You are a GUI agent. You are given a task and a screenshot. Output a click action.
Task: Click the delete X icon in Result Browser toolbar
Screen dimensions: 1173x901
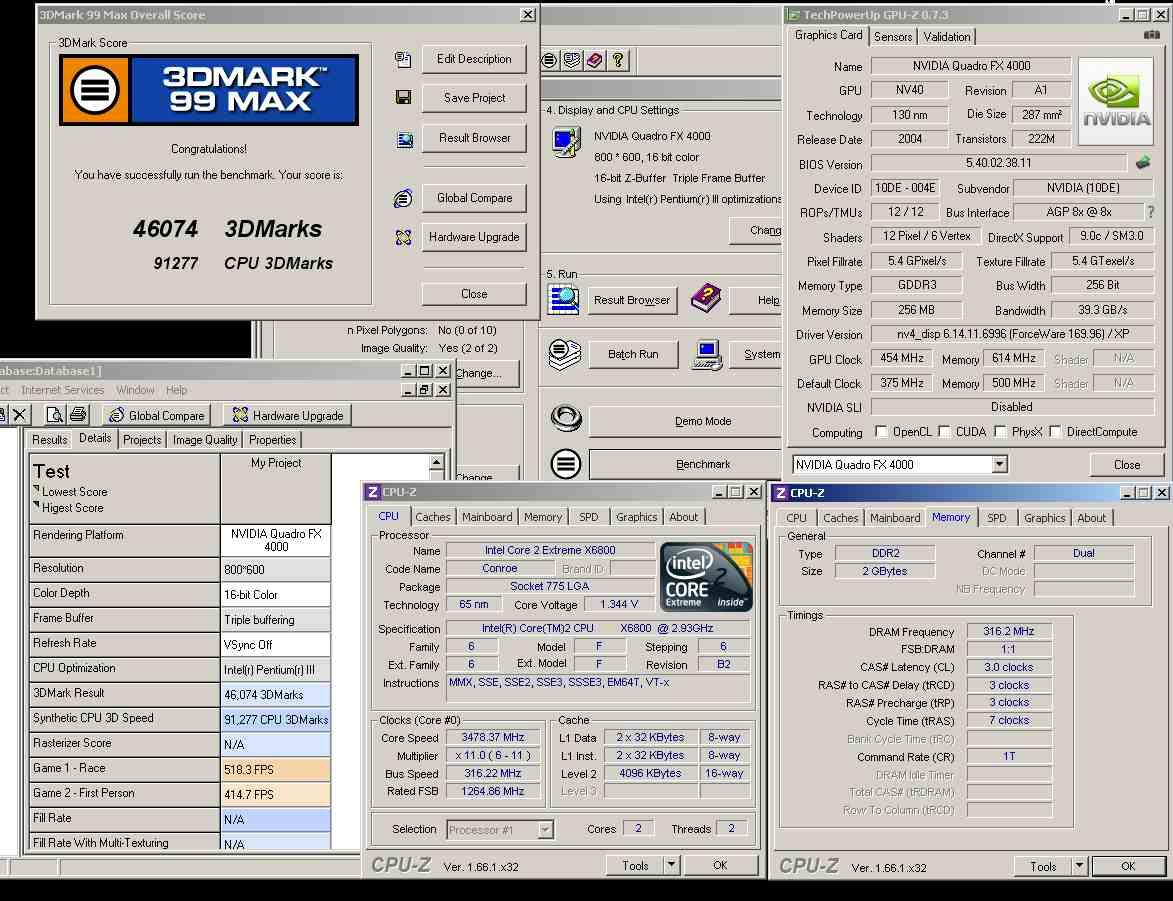tap(19, 415)
